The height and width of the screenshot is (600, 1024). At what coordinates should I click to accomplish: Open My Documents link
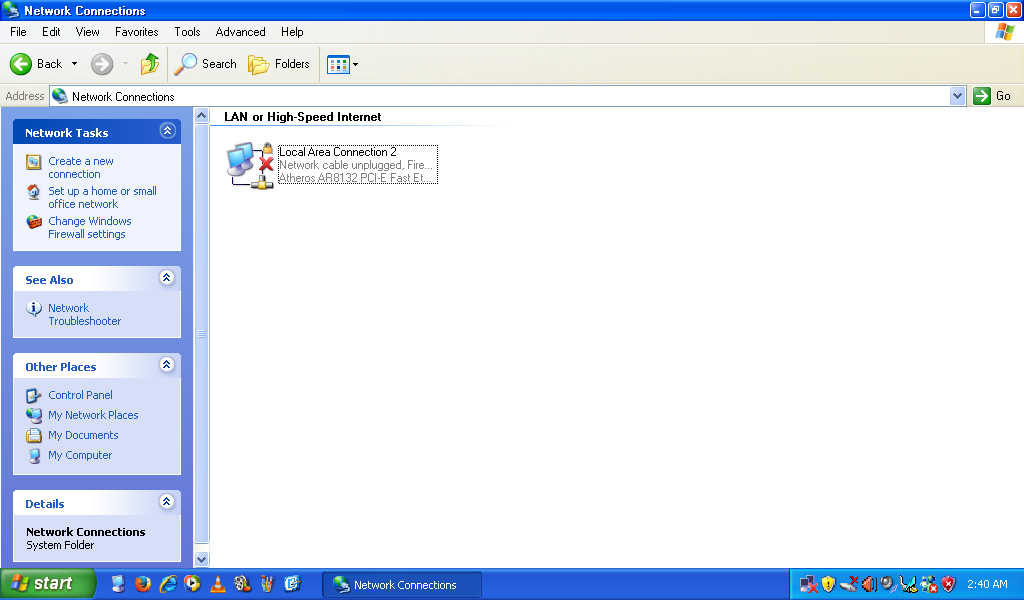coord(83,435)
